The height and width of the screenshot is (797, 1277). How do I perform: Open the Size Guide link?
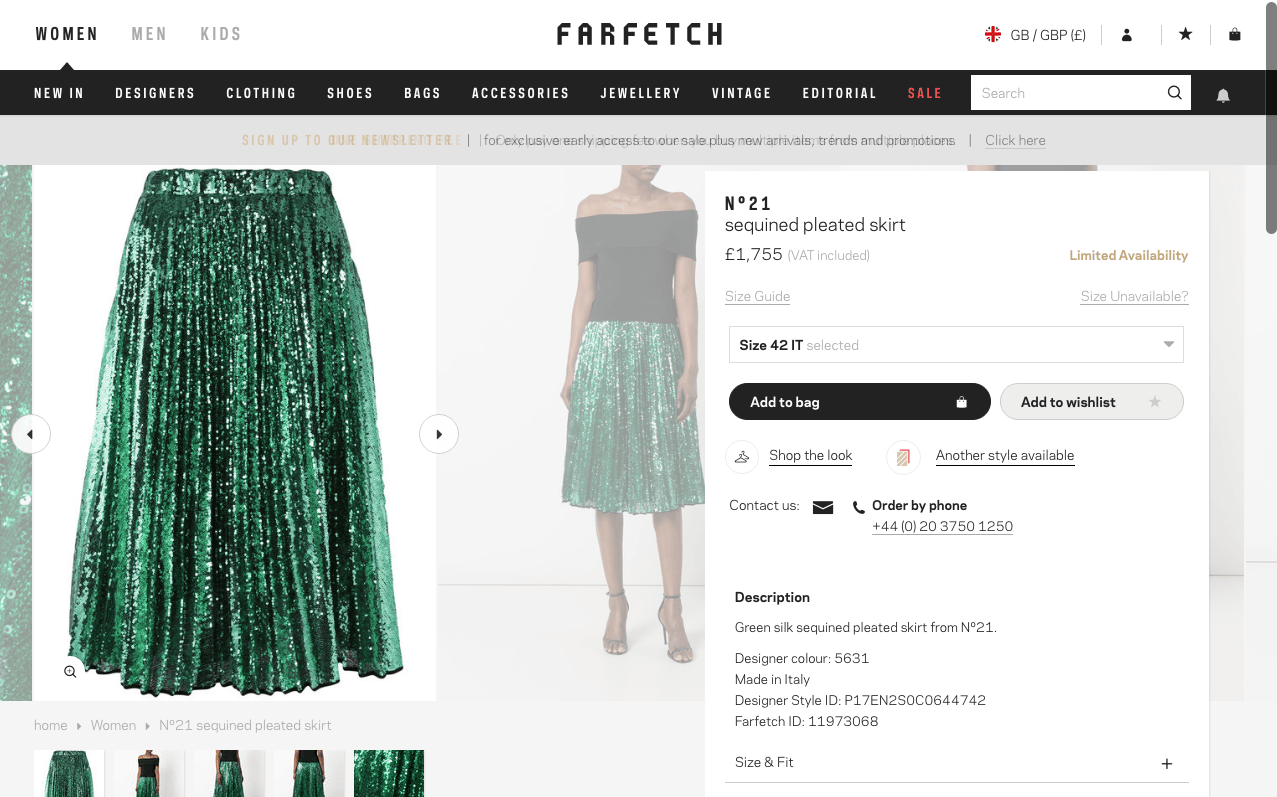click(757, 296)
